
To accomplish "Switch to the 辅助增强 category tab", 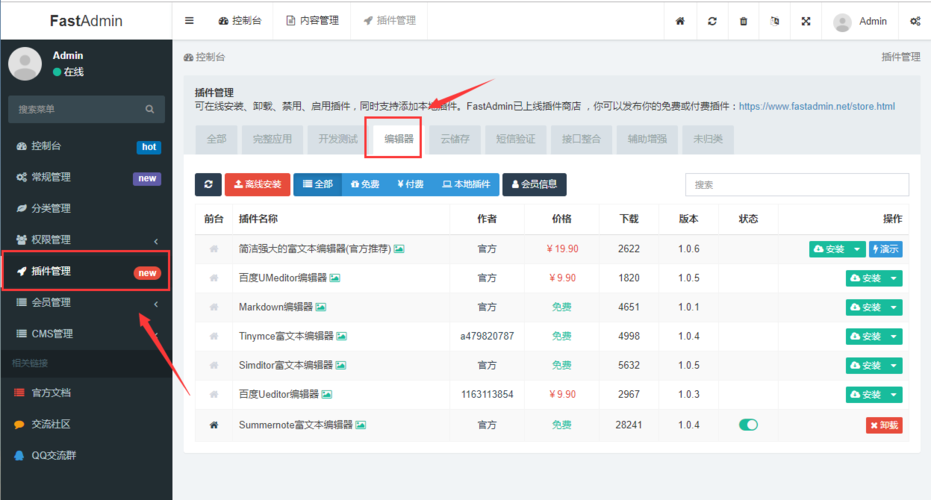I will (x=647, y=139).
